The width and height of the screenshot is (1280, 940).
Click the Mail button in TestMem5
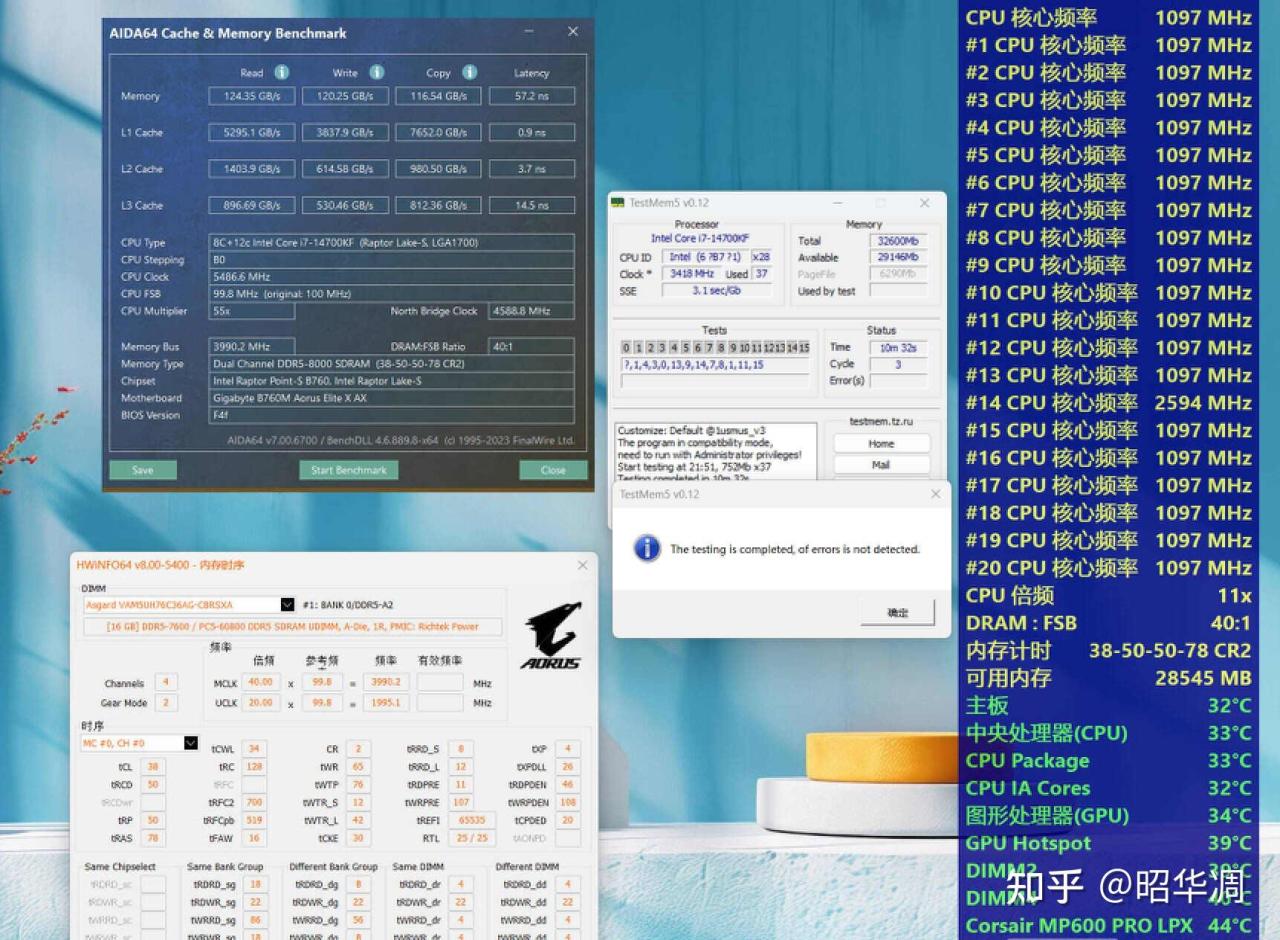coord(881,465)
